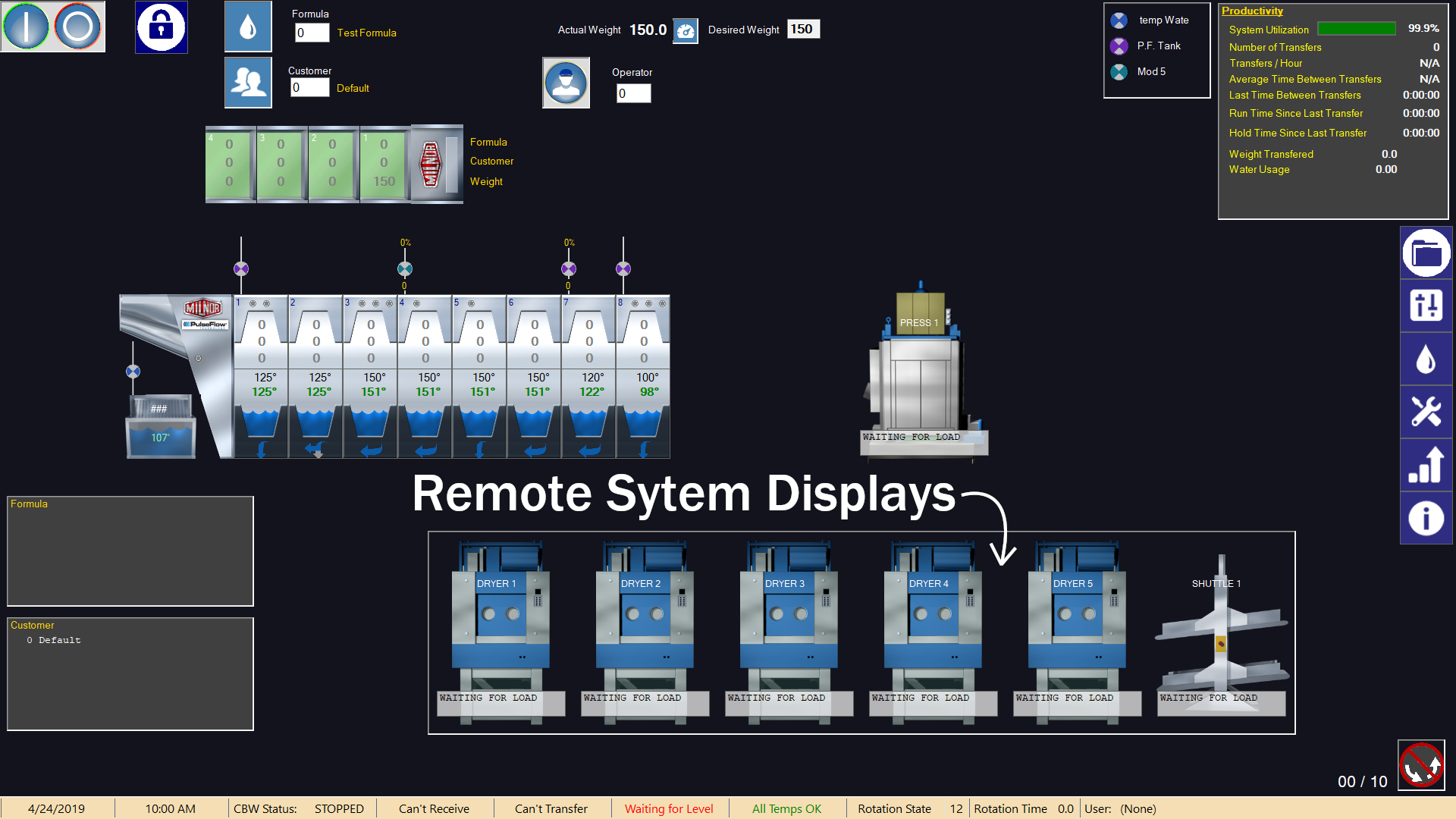Image resolution: width=1456 pixels, height=819 pixels.
Task: Click the 00 / 10 counter
Action: click(1362, 782)
